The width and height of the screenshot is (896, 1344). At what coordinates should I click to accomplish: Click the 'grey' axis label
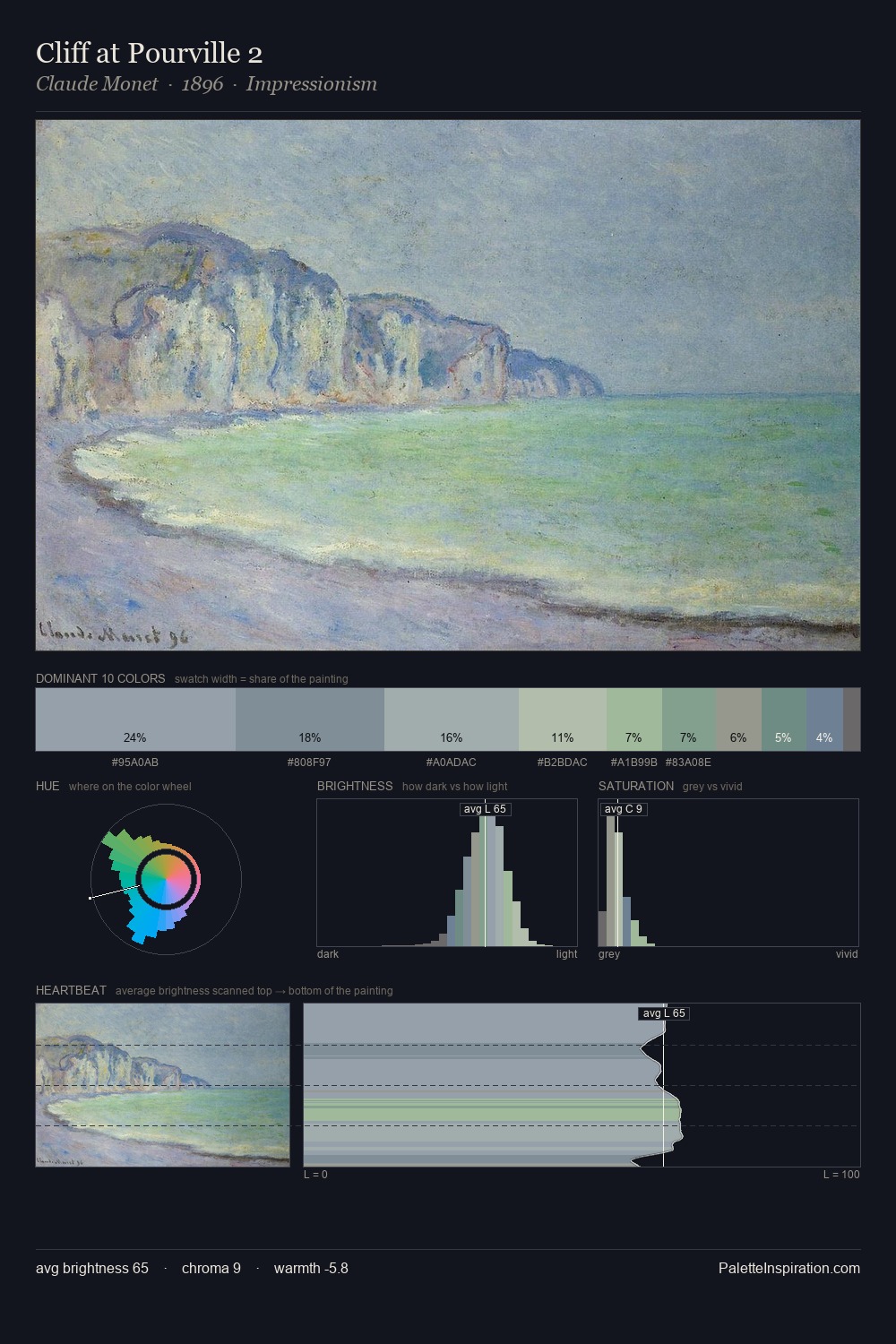(x=609, y=954)
